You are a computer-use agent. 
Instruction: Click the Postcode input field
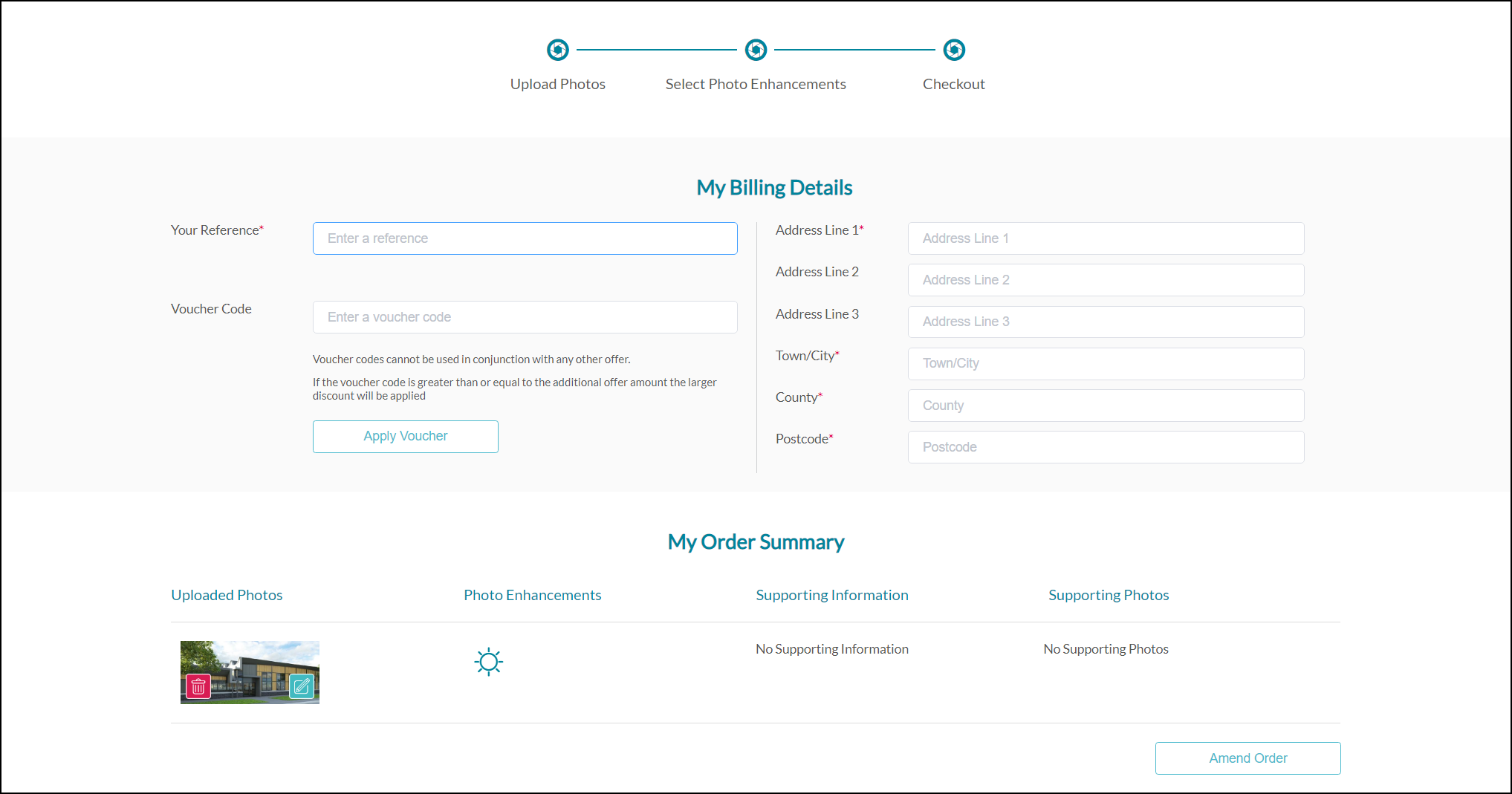[x=1106, y=447]
